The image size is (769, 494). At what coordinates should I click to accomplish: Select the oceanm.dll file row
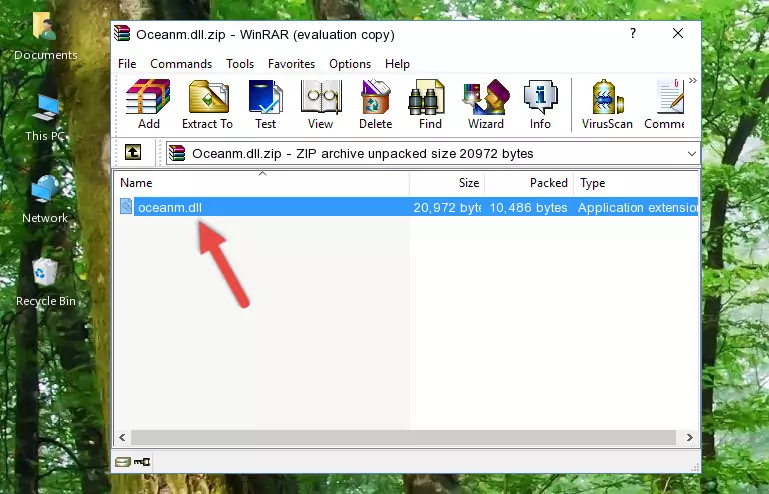(408, 207)
